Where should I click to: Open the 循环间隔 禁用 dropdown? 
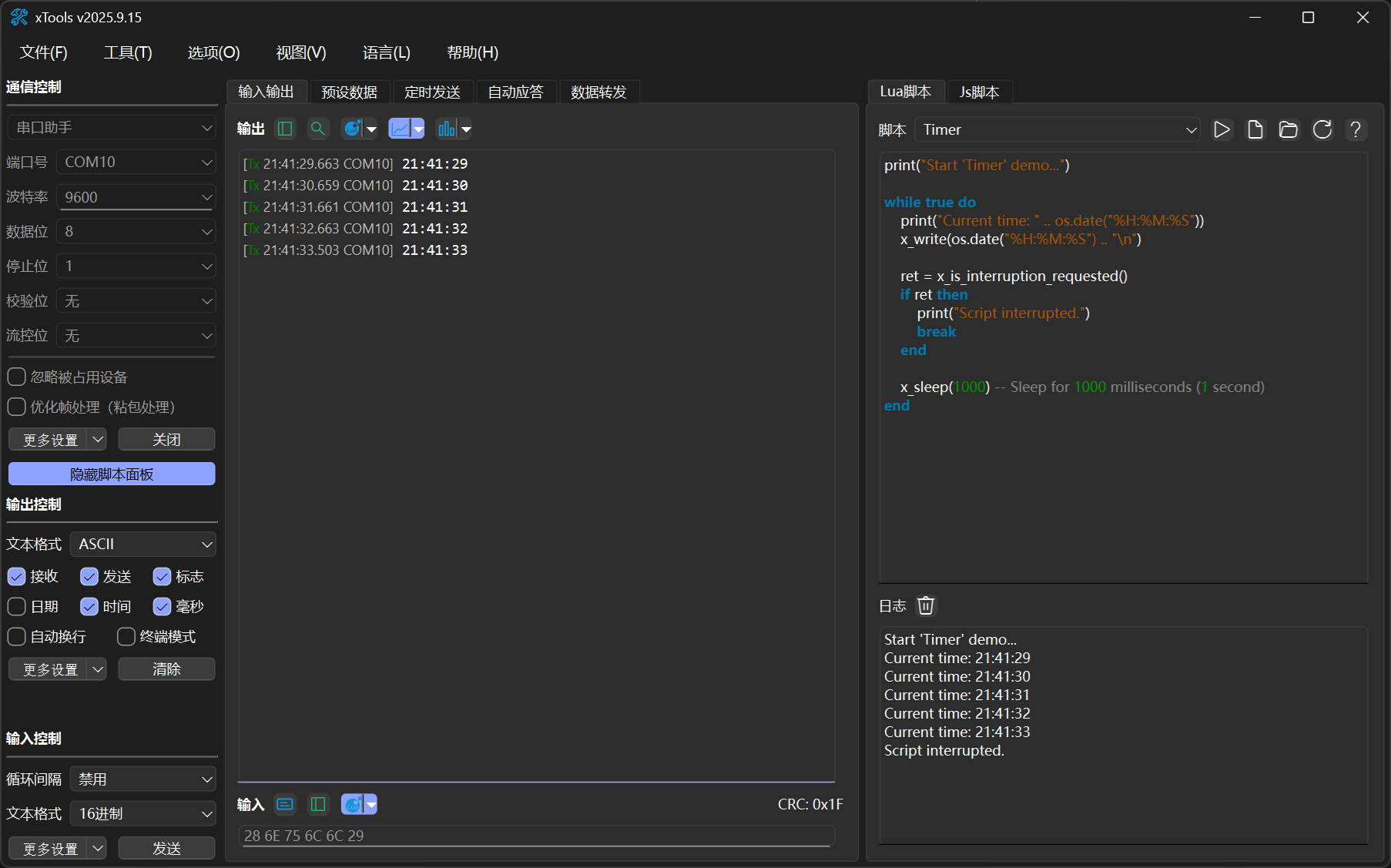[x=143, y=779]
